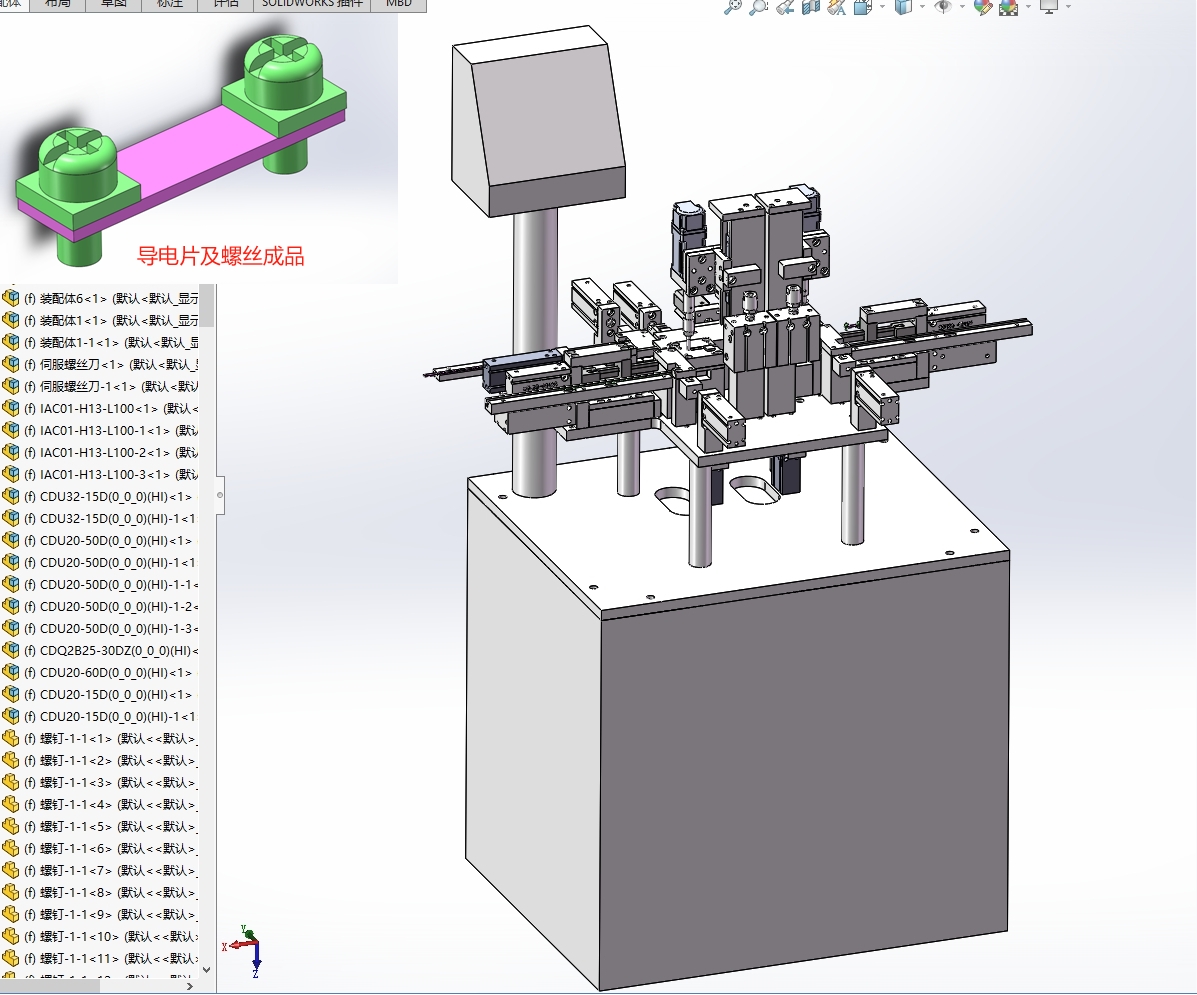The height and width of the screenshot is (995, 1197).
Task: Open the Dynamic Annotation Views tool
Action: coord(837,7)
